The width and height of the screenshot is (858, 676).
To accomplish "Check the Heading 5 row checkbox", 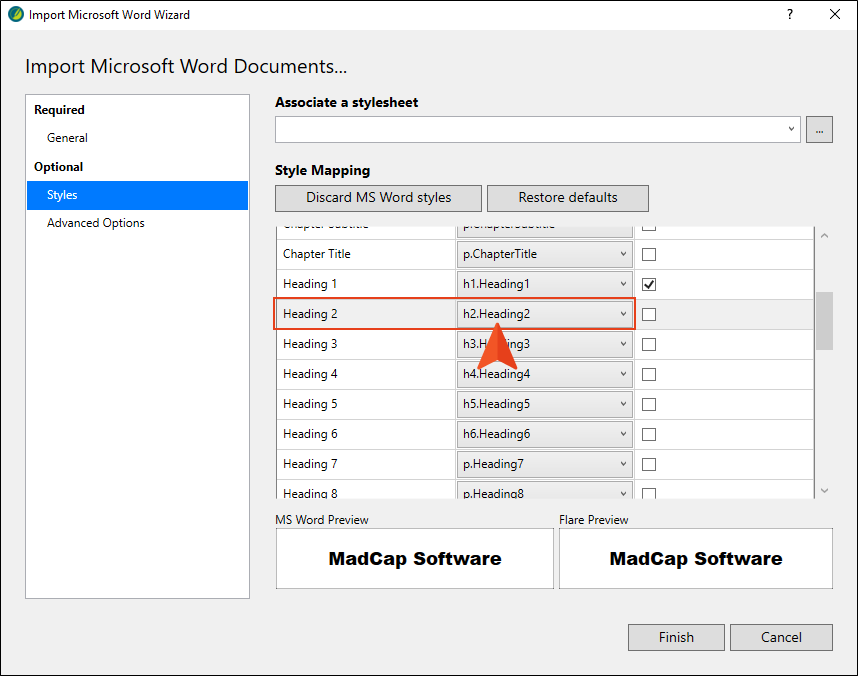I will (649, 405).
